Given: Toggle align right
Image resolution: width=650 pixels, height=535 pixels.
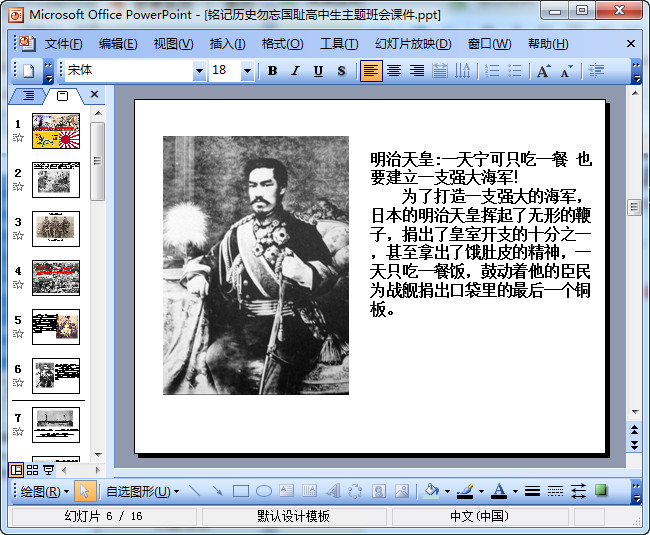Looking at the screenshot, I should (x=417, y=71).
